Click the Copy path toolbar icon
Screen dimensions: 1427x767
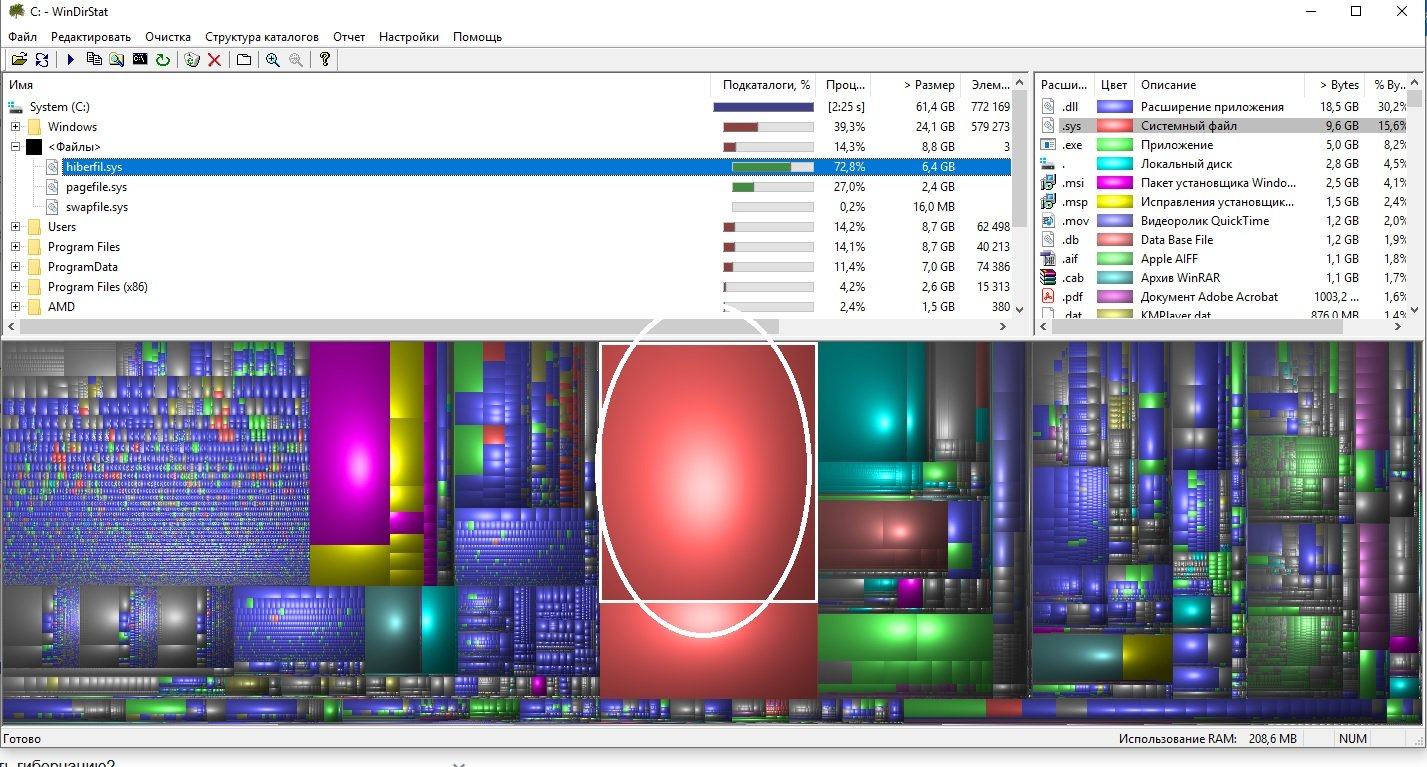tap(94, 60)
